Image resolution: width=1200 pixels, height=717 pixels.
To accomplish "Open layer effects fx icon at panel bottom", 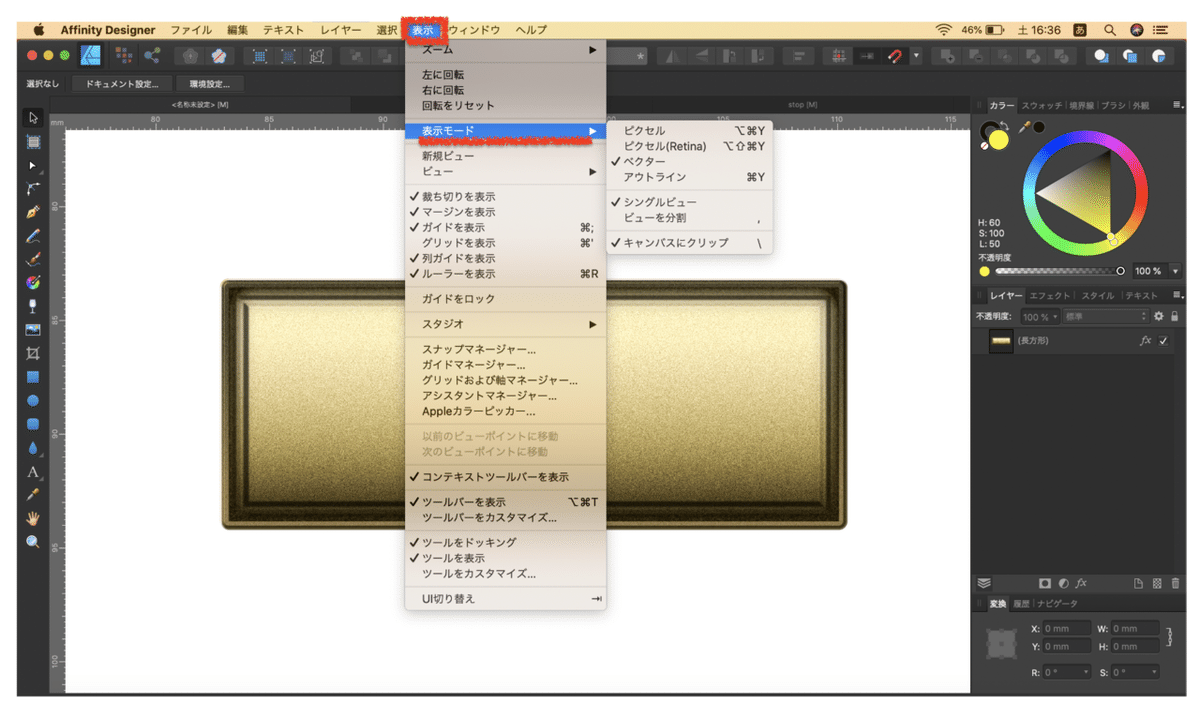I will (x=1081, y=582).
